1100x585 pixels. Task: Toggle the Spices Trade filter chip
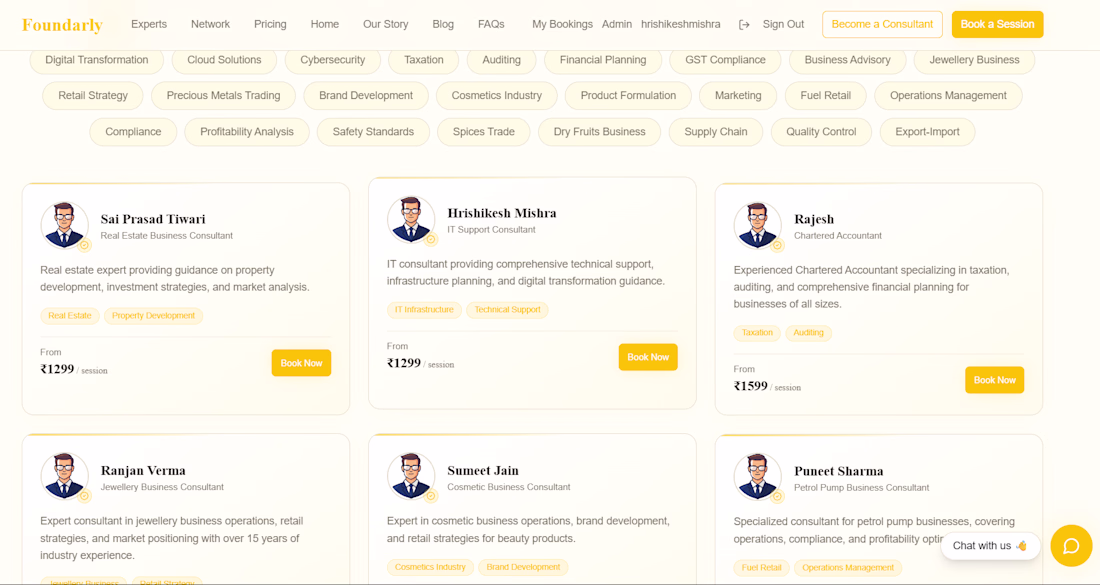(x=483, y=132)
